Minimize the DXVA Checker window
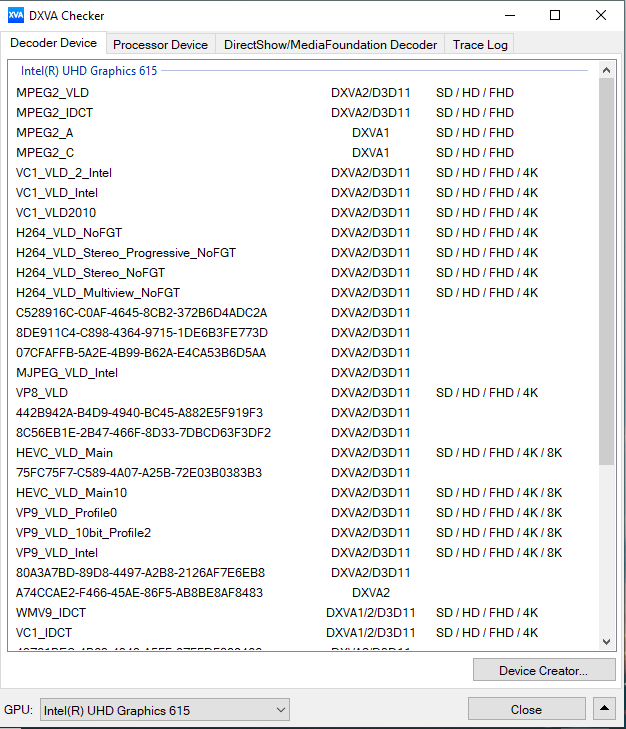The width and height of the screenshot is (626, 729). (x=510, y=15)
